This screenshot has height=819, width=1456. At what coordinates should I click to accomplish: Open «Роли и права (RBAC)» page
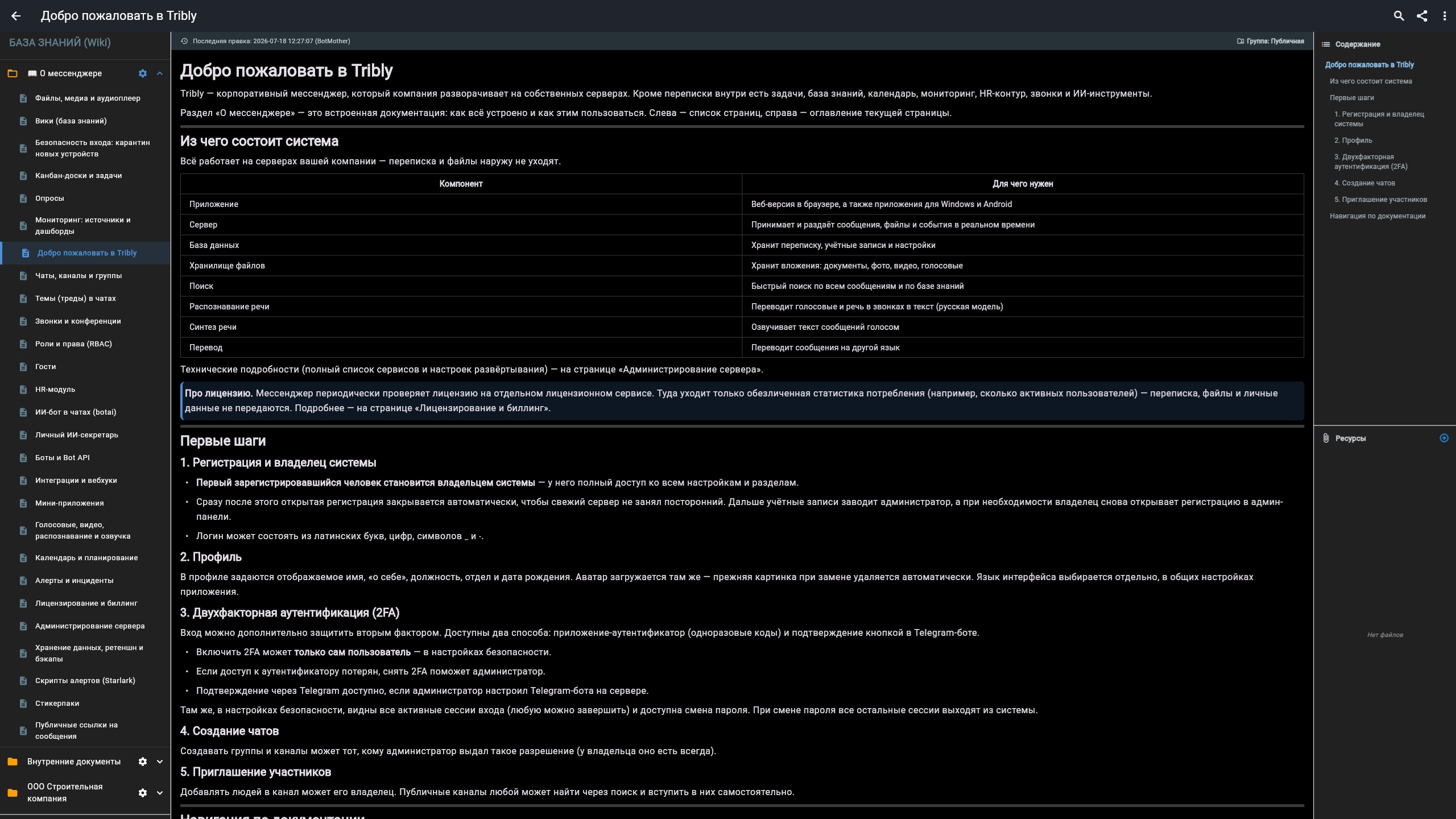pyautogui.click(x=85, y=344)
